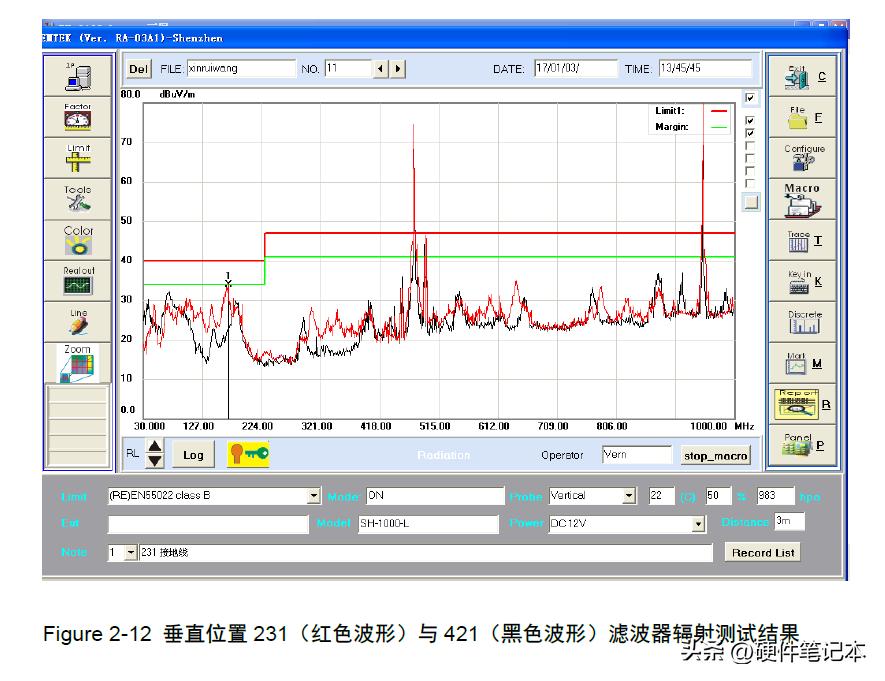Open the File folder icon
Viewport: 885px width, 681px height.
(x=802, y=117)
